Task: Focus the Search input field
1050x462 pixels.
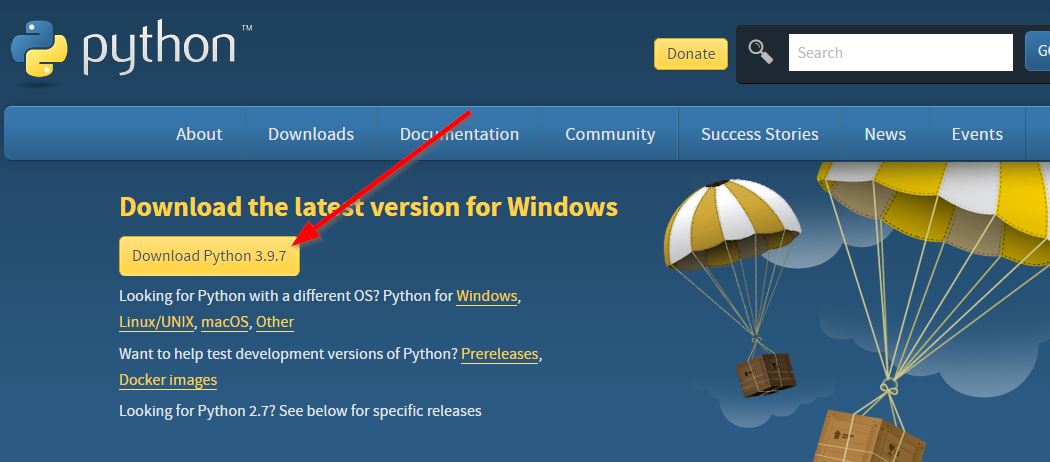Action: (x=901, y=52)
